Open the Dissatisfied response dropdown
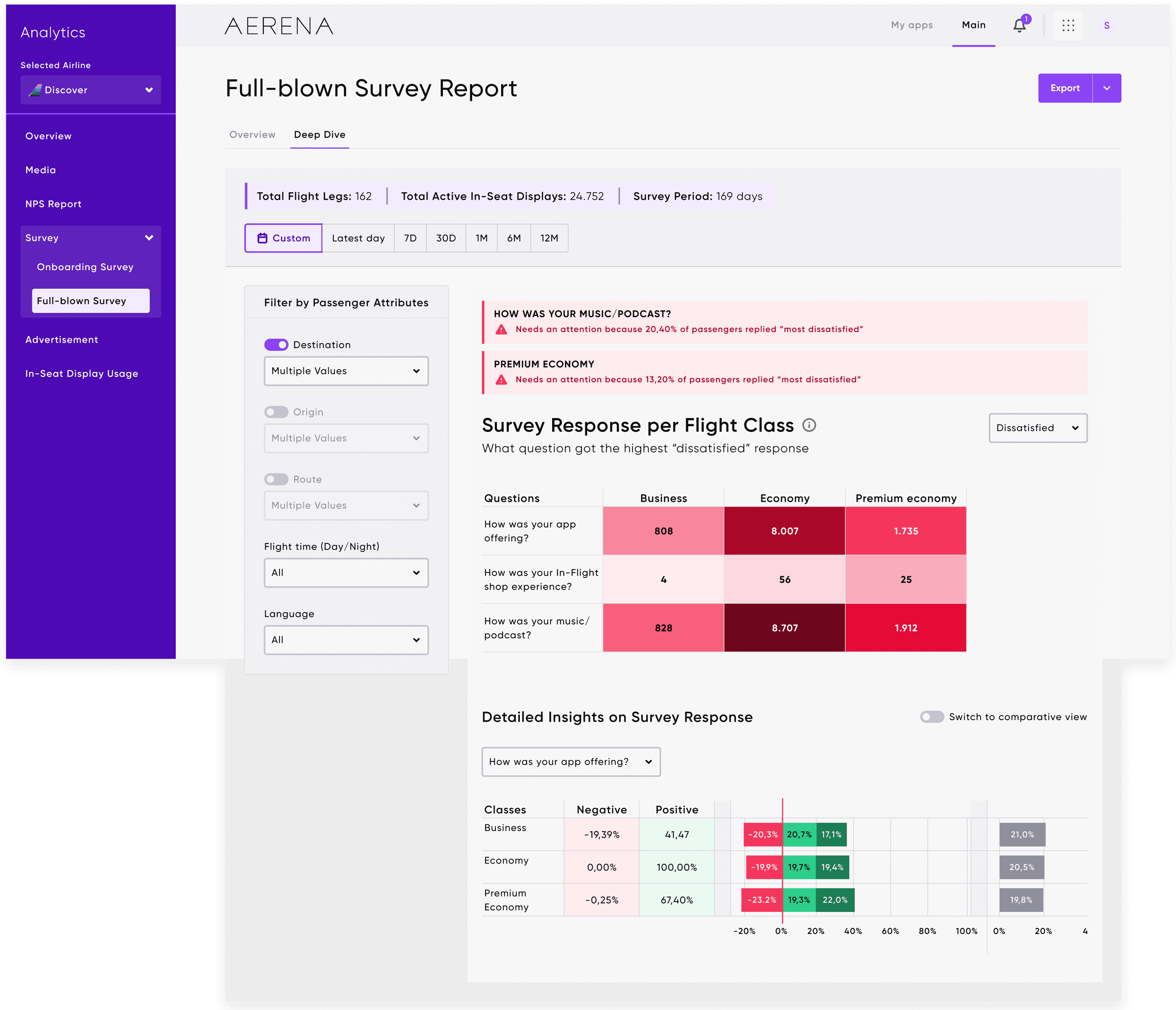 [1038, 428]
